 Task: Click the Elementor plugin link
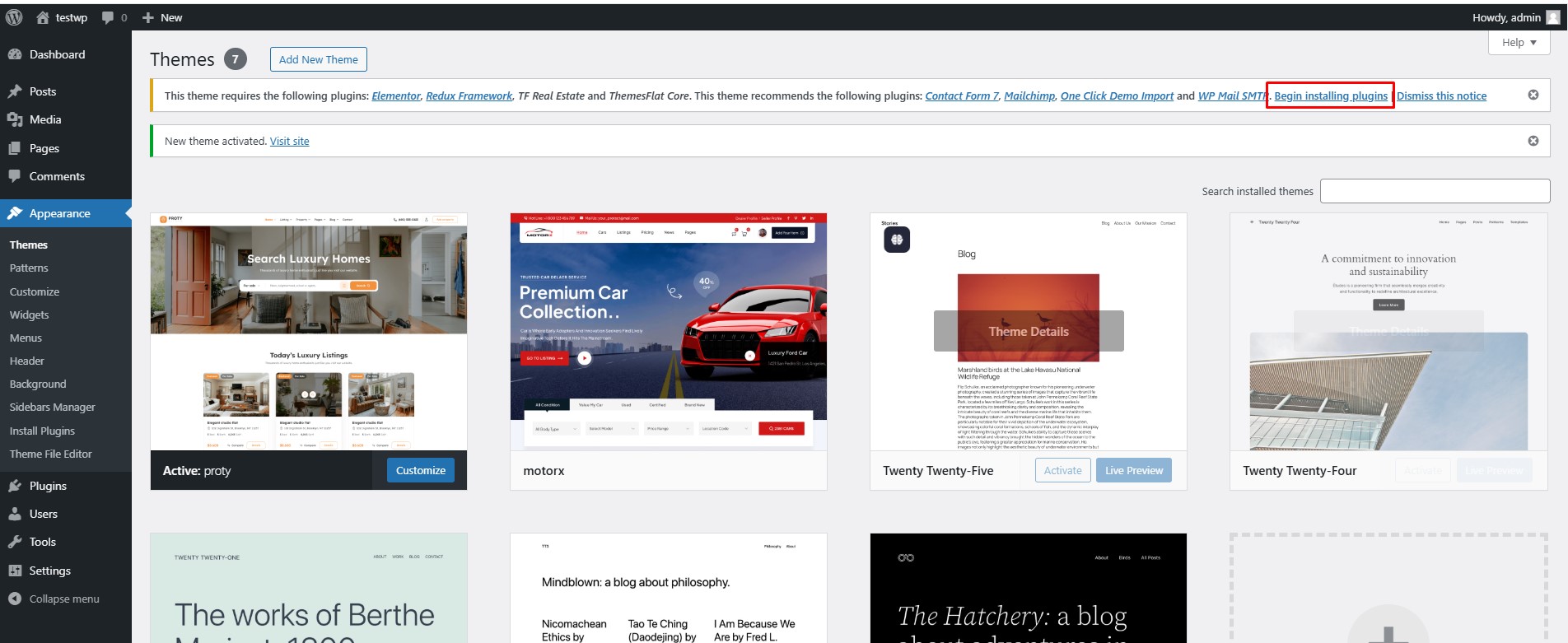coord(396,96)
